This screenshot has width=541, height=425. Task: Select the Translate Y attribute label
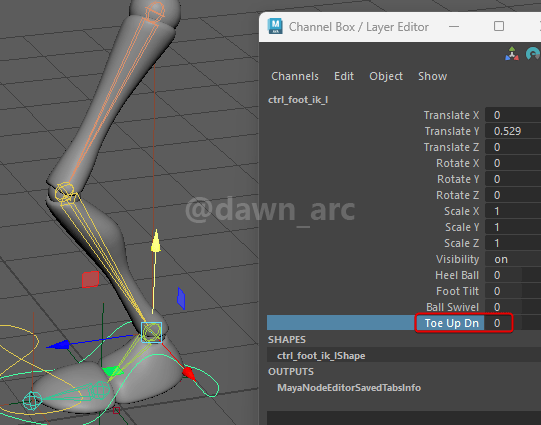click(452, 131)
